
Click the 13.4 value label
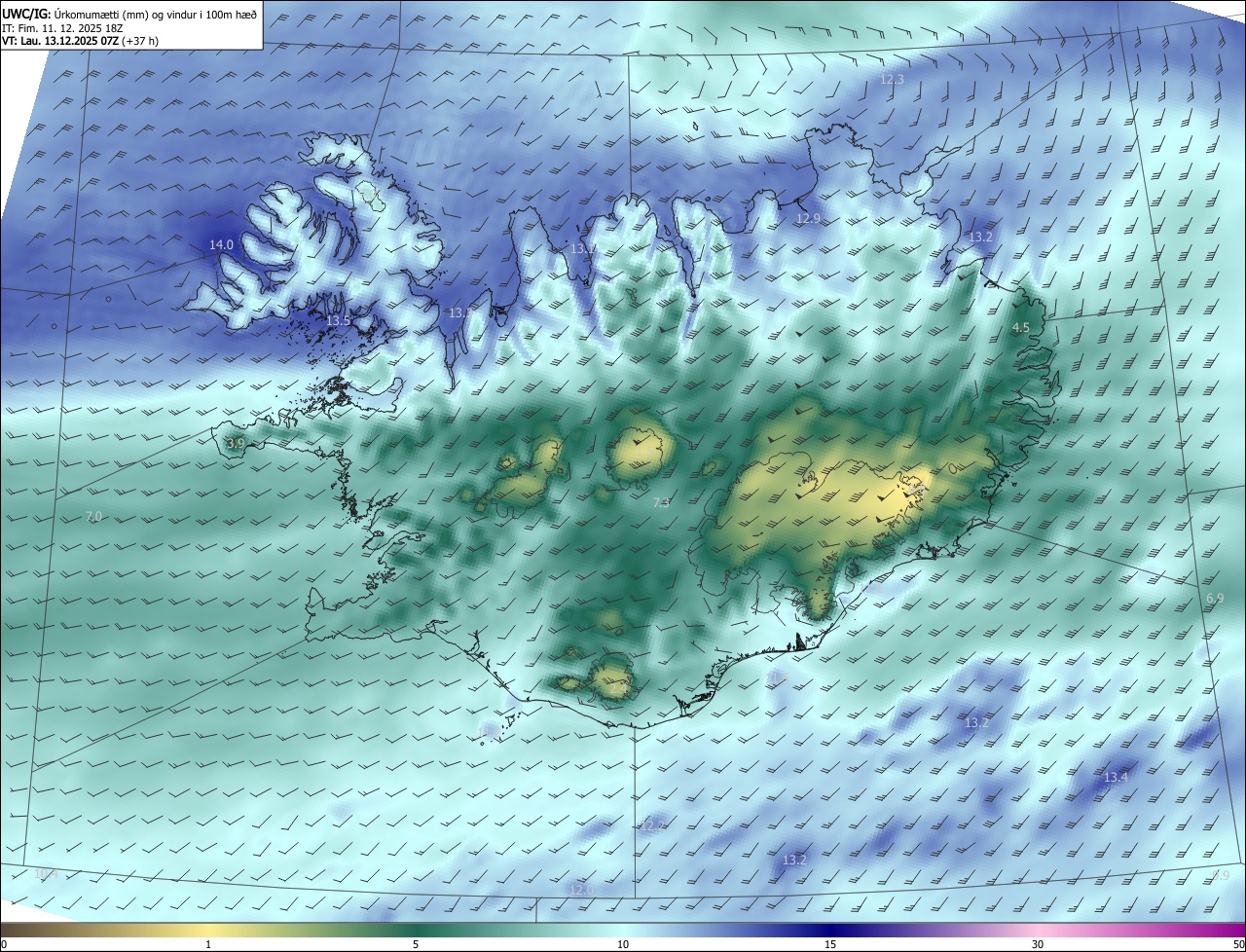(1116, 777)
